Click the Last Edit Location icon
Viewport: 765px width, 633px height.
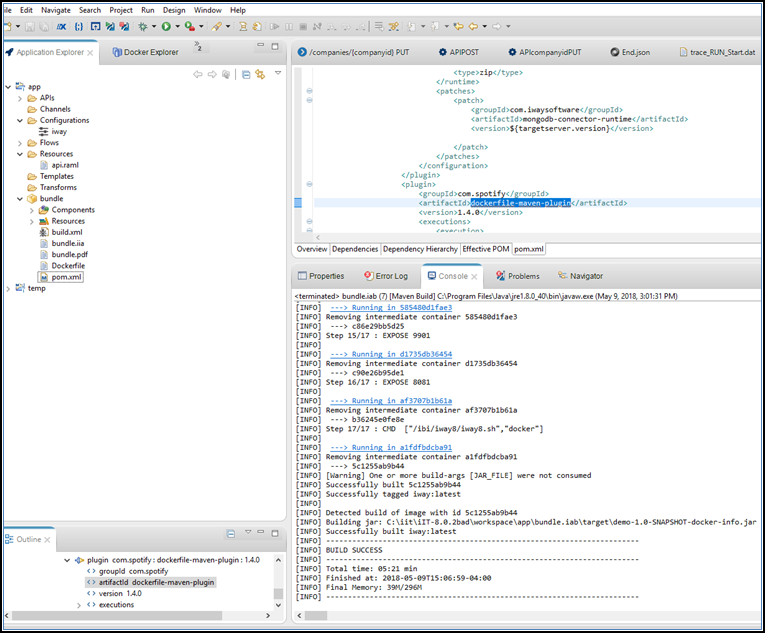point(458,26)
